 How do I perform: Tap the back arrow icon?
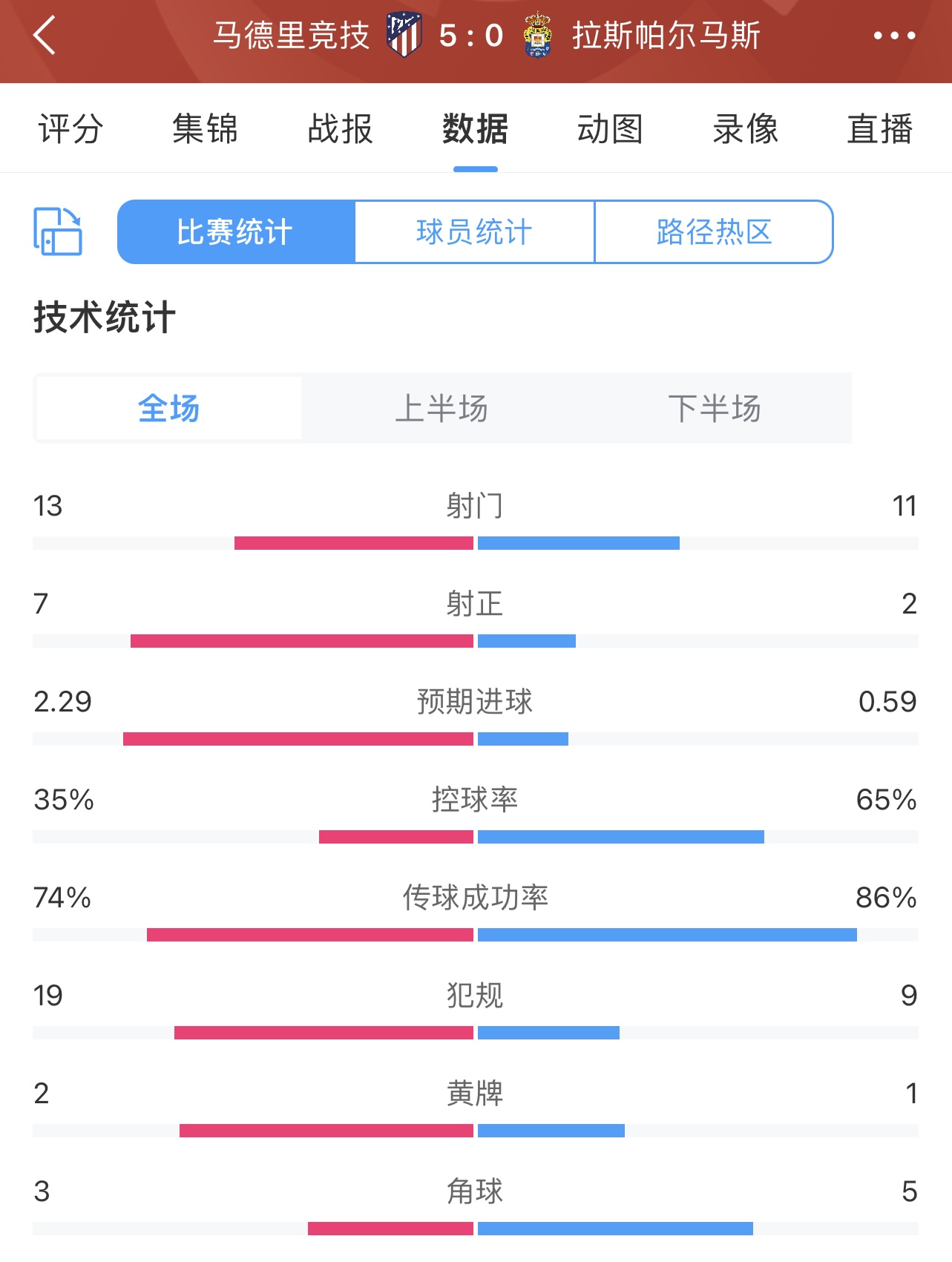45,36
